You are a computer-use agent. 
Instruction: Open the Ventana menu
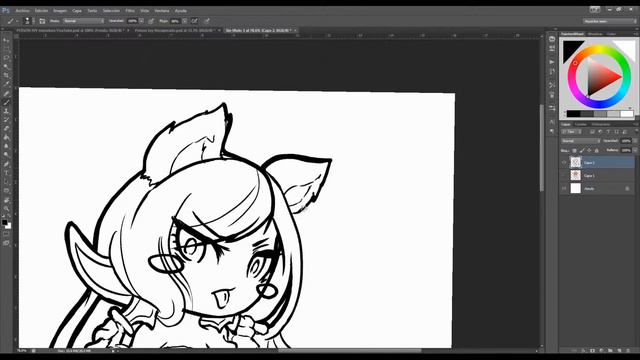162,11
